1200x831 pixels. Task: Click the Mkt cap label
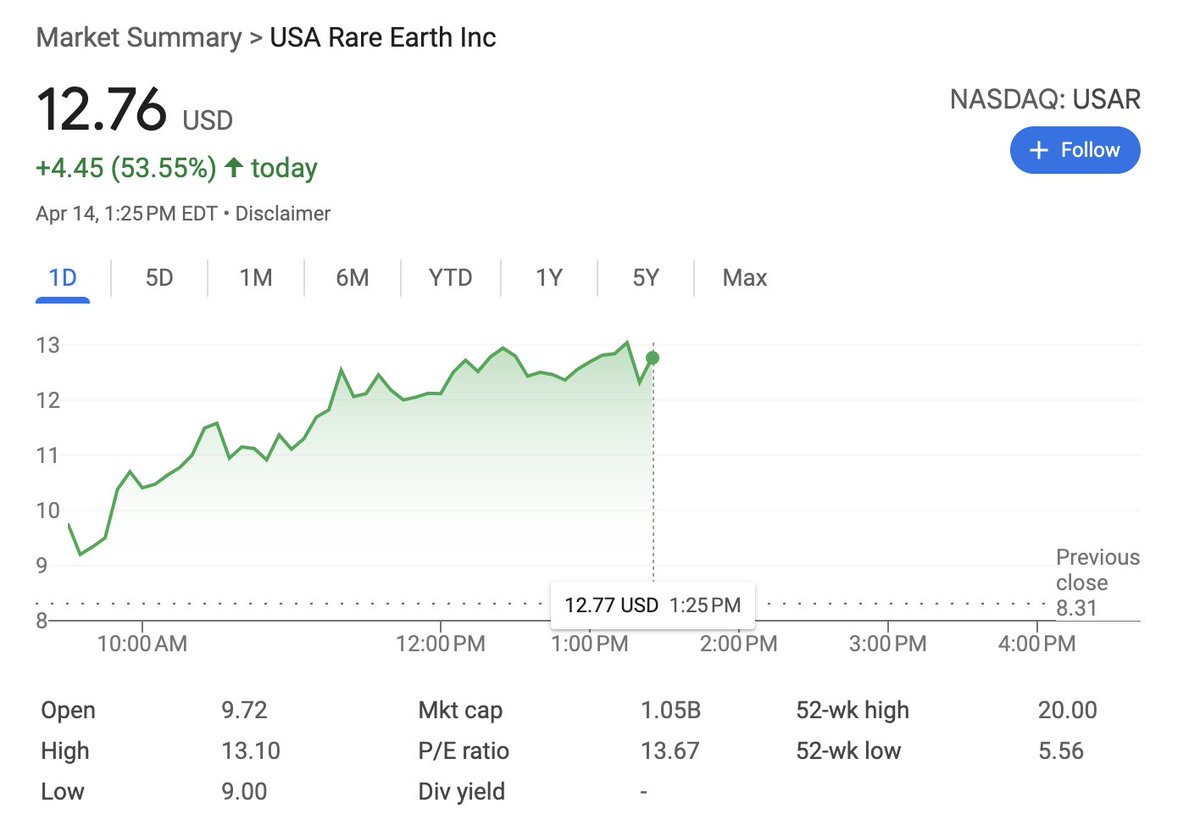(x=460, y=711)
